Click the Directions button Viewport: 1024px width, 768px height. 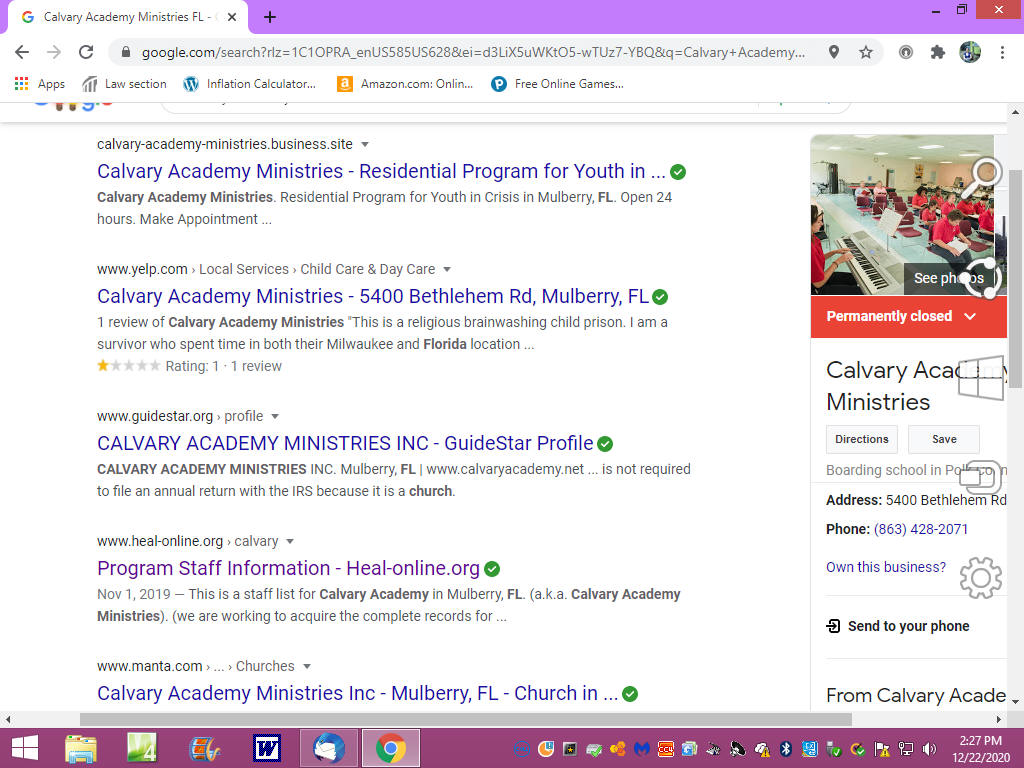click(x=861, y=440)
